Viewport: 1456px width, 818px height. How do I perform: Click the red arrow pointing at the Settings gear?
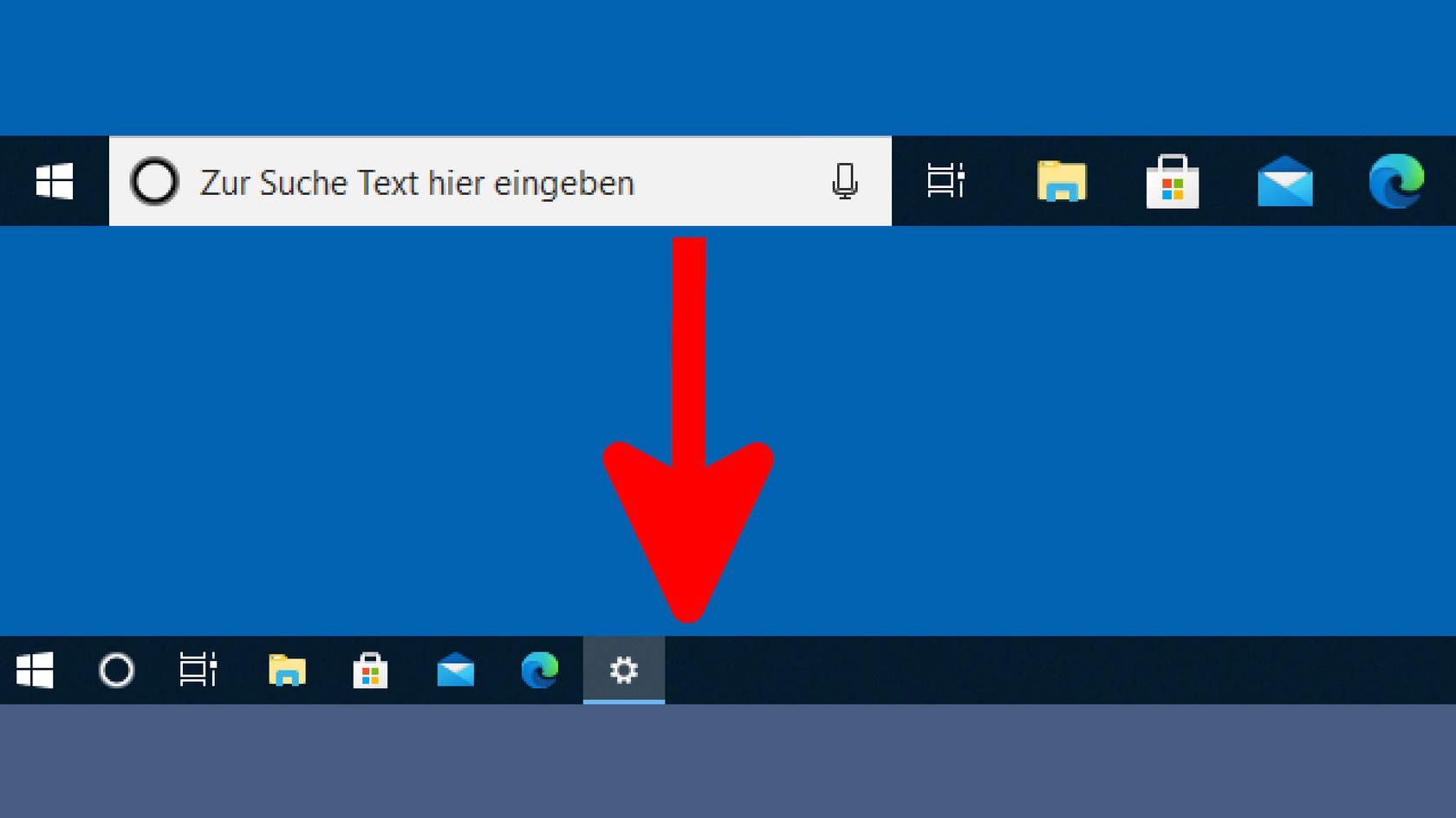[x=689, y=429]
